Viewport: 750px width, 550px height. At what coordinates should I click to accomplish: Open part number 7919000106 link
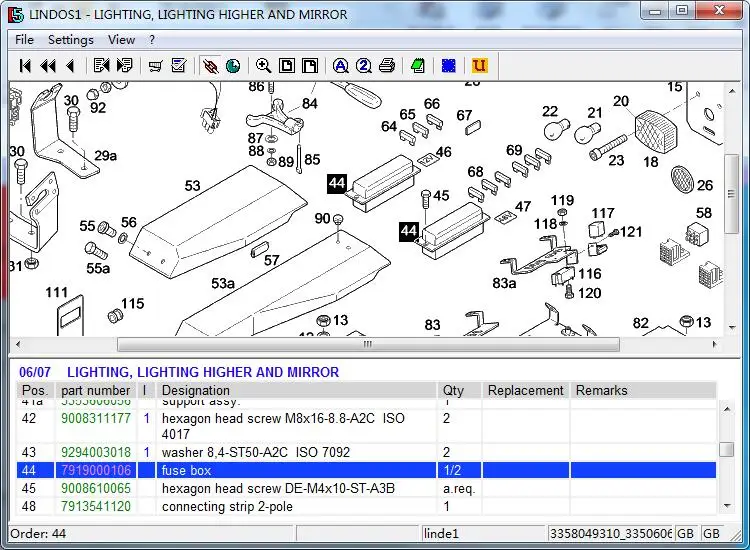pos(96,471)
